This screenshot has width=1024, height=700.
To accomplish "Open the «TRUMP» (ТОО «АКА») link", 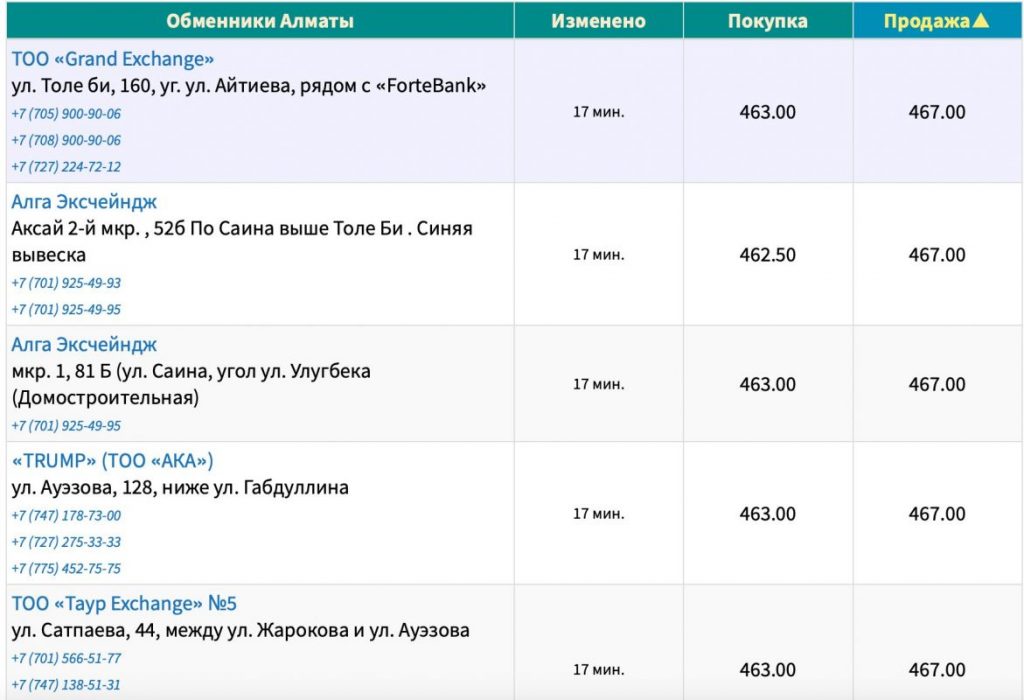I will coord(112,460).
